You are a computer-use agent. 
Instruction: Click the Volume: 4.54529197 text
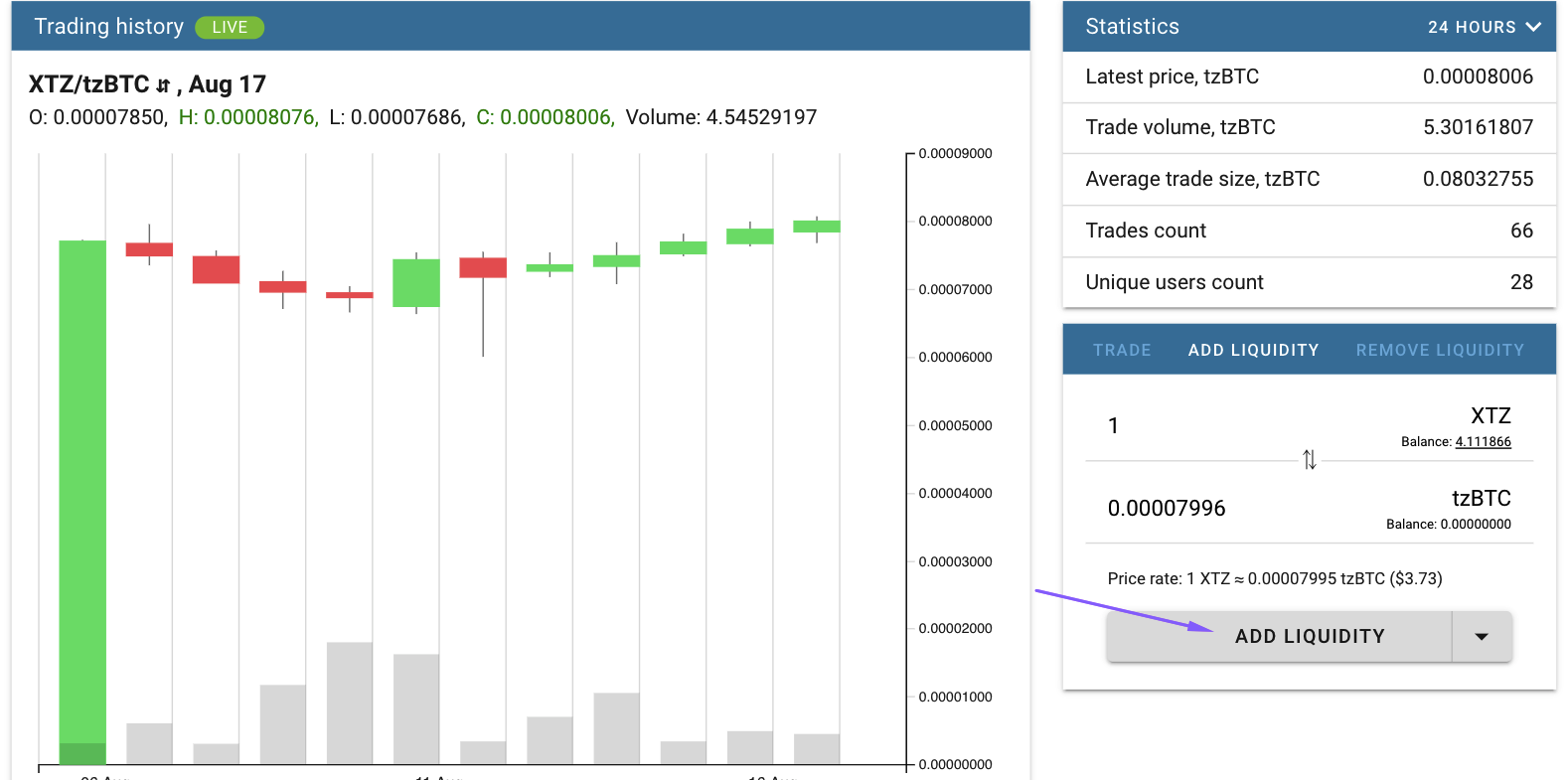721,117
